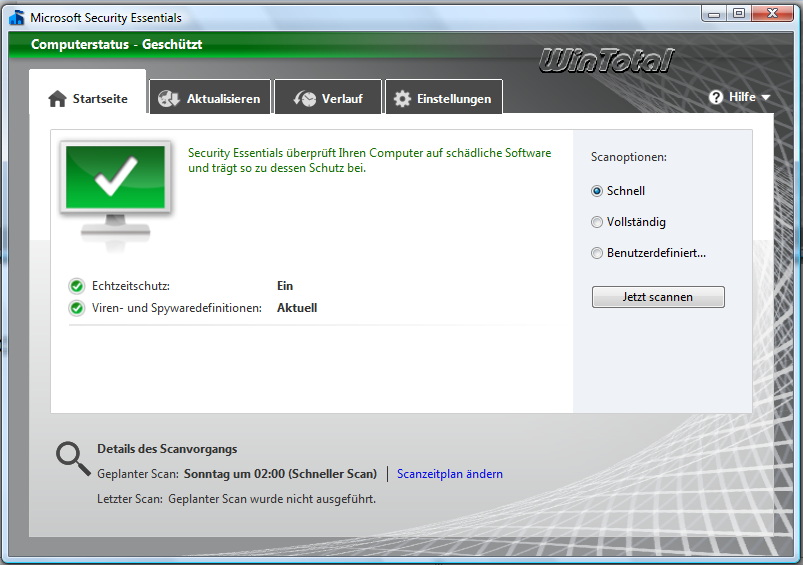The height and width of the screenshot is (565, 803).
Task: Click the 'Ein' status value
Action: pos(285,286)
